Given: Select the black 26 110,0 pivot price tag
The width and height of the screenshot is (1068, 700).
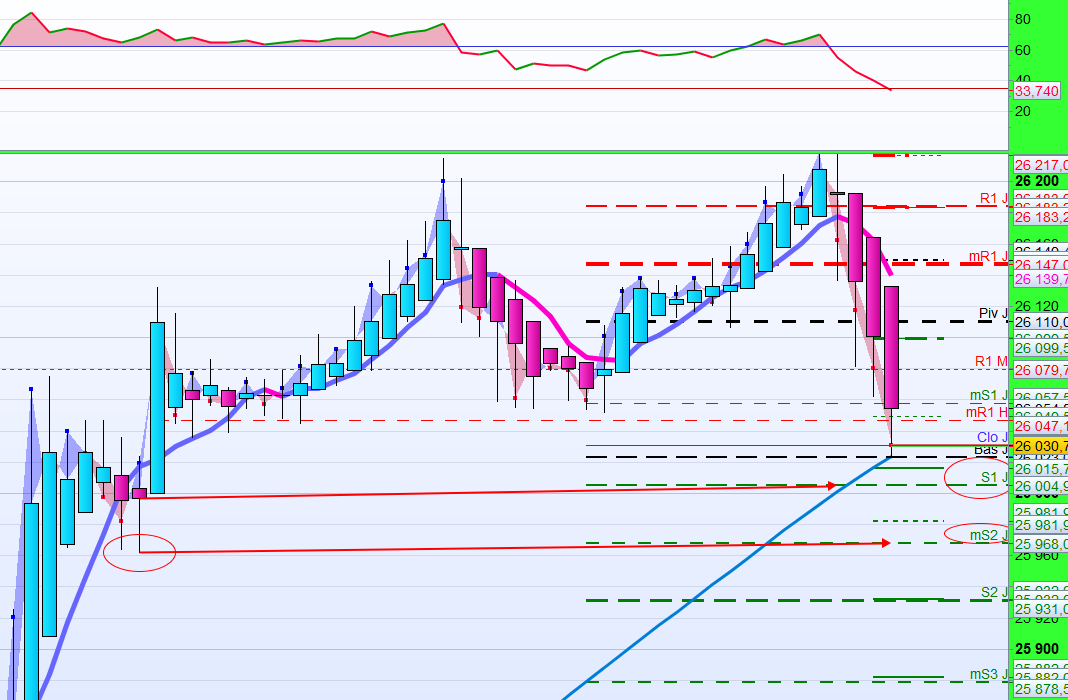Looking at the screenshot, I should point(1041,322).
